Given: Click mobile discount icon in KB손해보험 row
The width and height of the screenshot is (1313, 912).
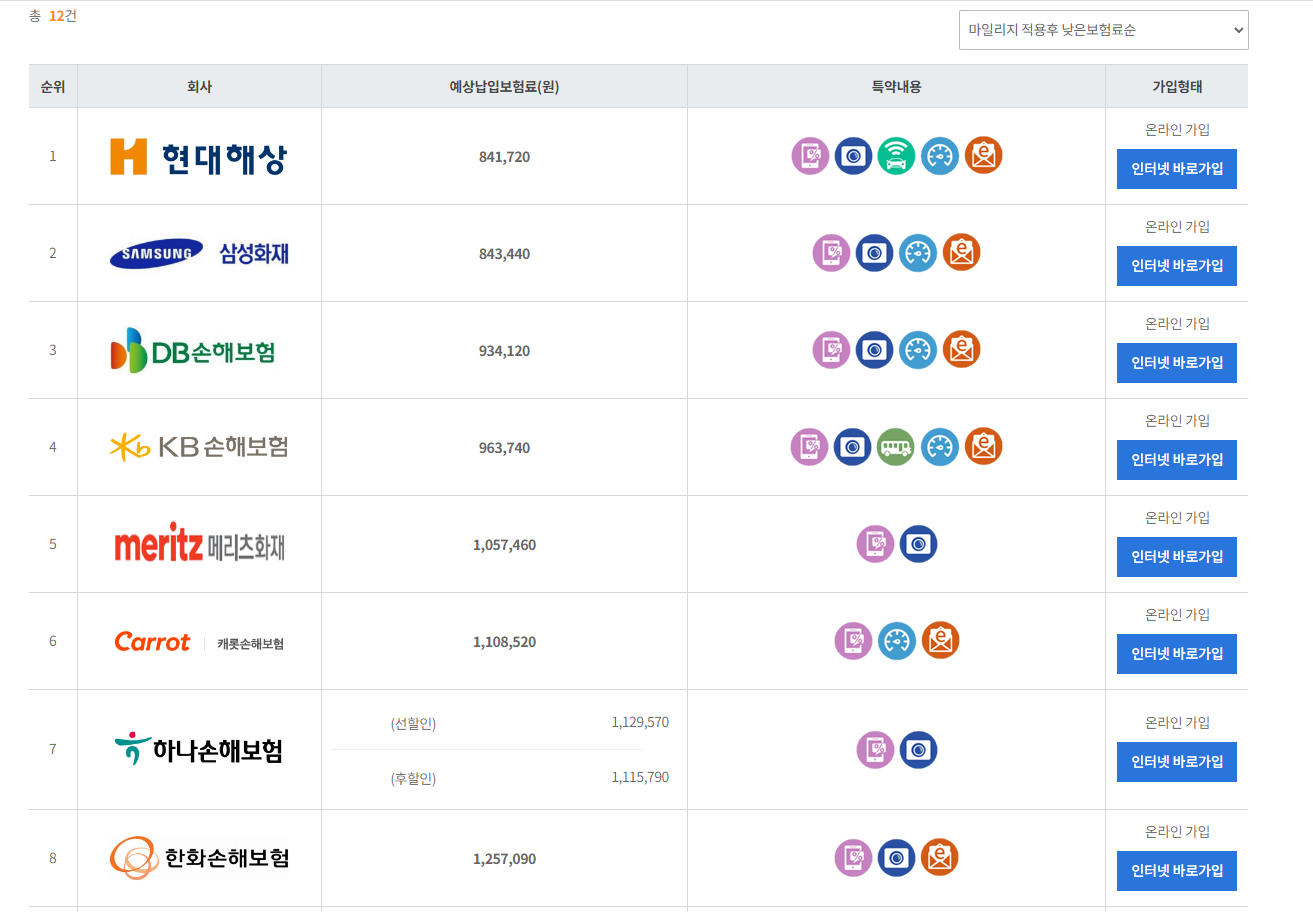Looking at the screenshot, I should tap(810, 447).
